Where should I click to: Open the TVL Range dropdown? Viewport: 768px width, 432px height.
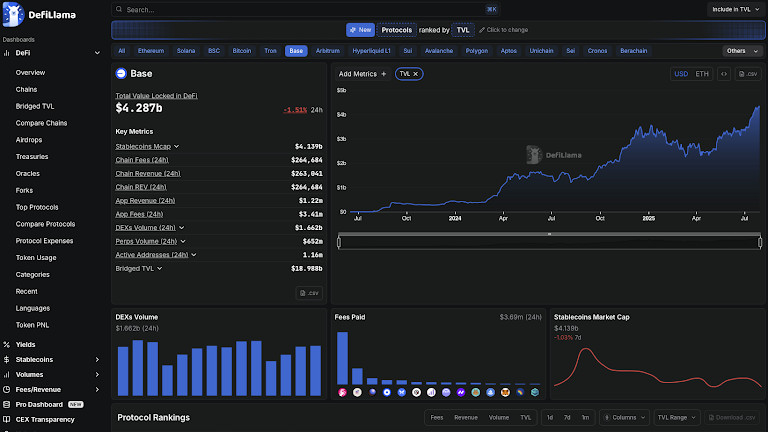[x=676, y=418]
